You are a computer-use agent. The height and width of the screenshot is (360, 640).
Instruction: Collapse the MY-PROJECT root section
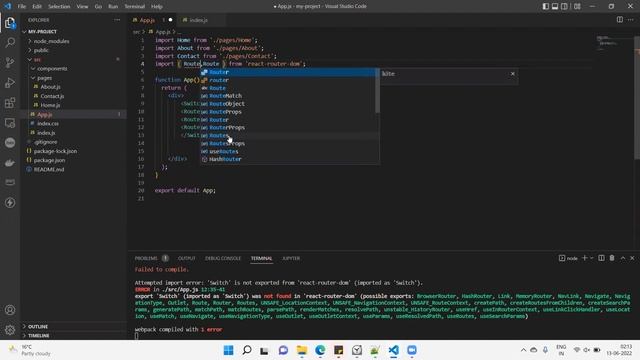pyautogui.click(x=42, y=31)
